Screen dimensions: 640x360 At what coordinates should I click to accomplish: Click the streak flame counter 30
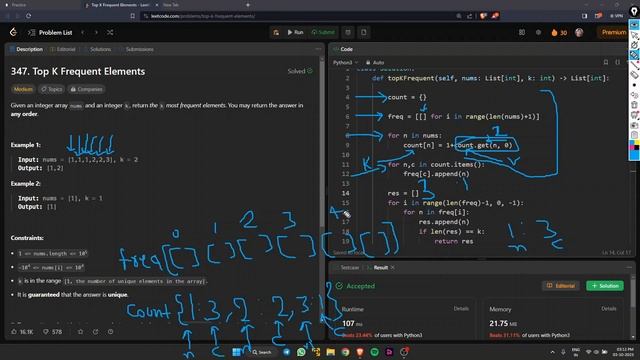click(x=559, y=33)
